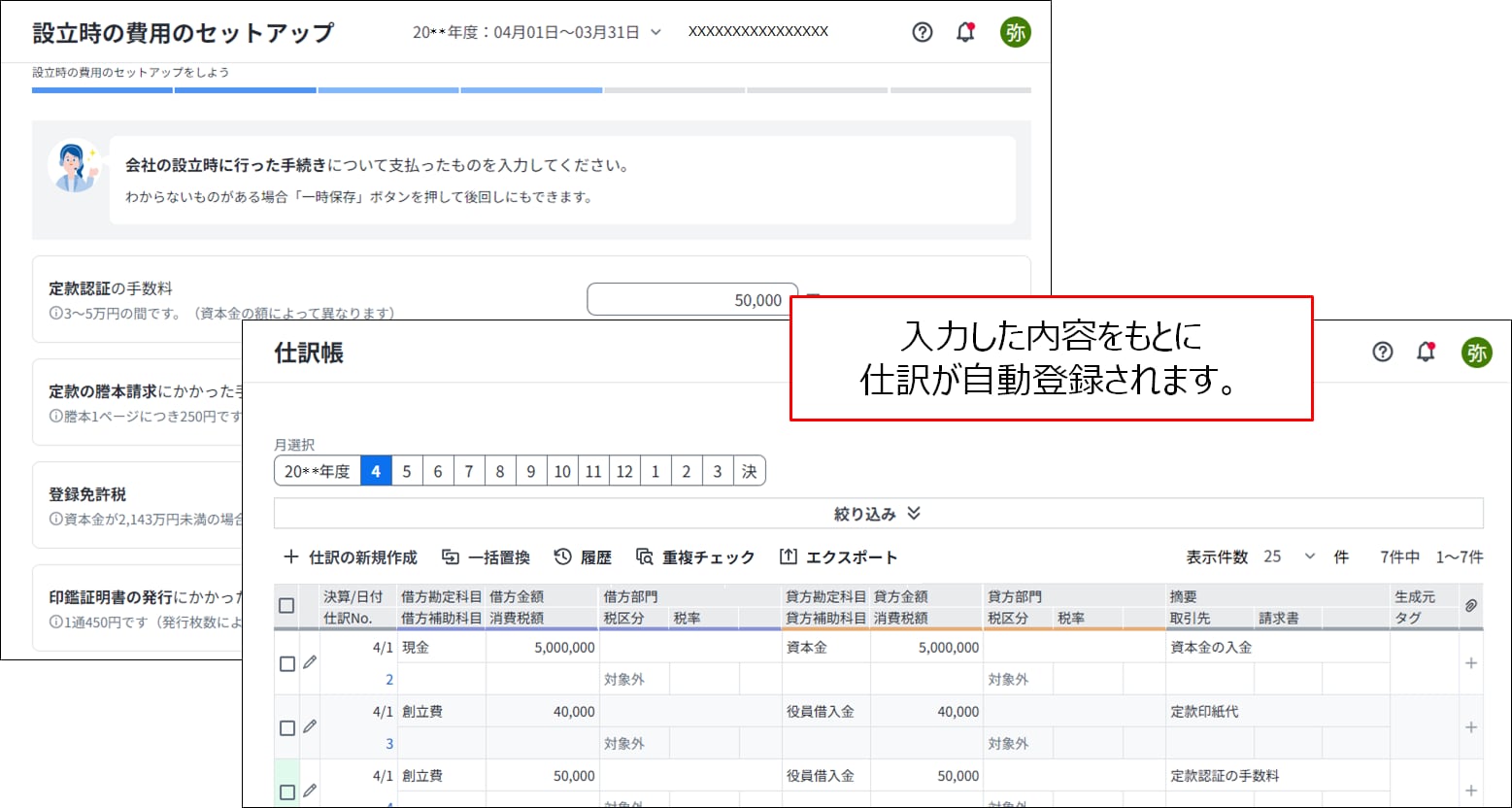Check the select-all checkbox in table header
1512x808 pixels.
pos(286,606)
